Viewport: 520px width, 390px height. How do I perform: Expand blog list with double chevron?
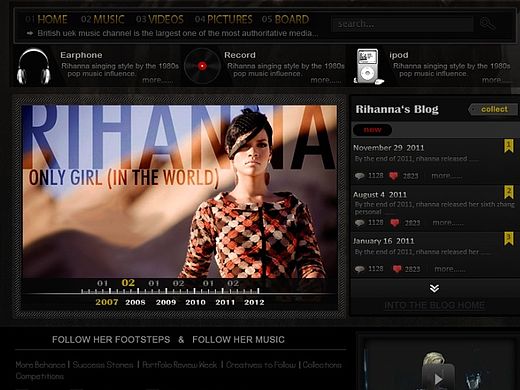(434, 288)
